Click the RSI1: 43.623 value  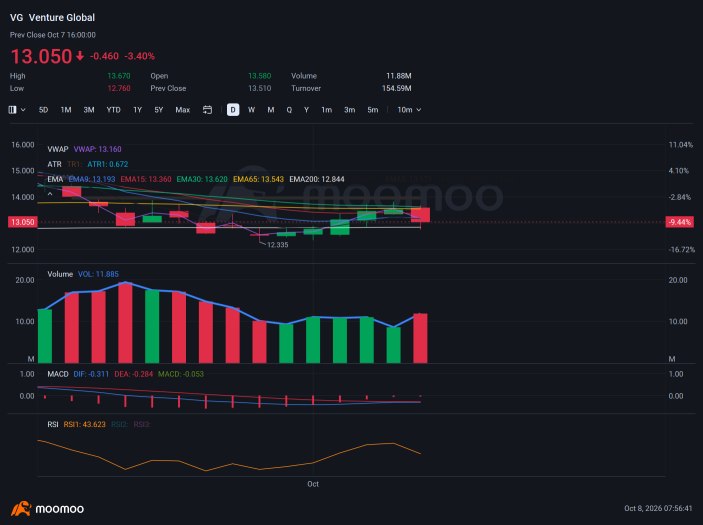click(84, 425)
